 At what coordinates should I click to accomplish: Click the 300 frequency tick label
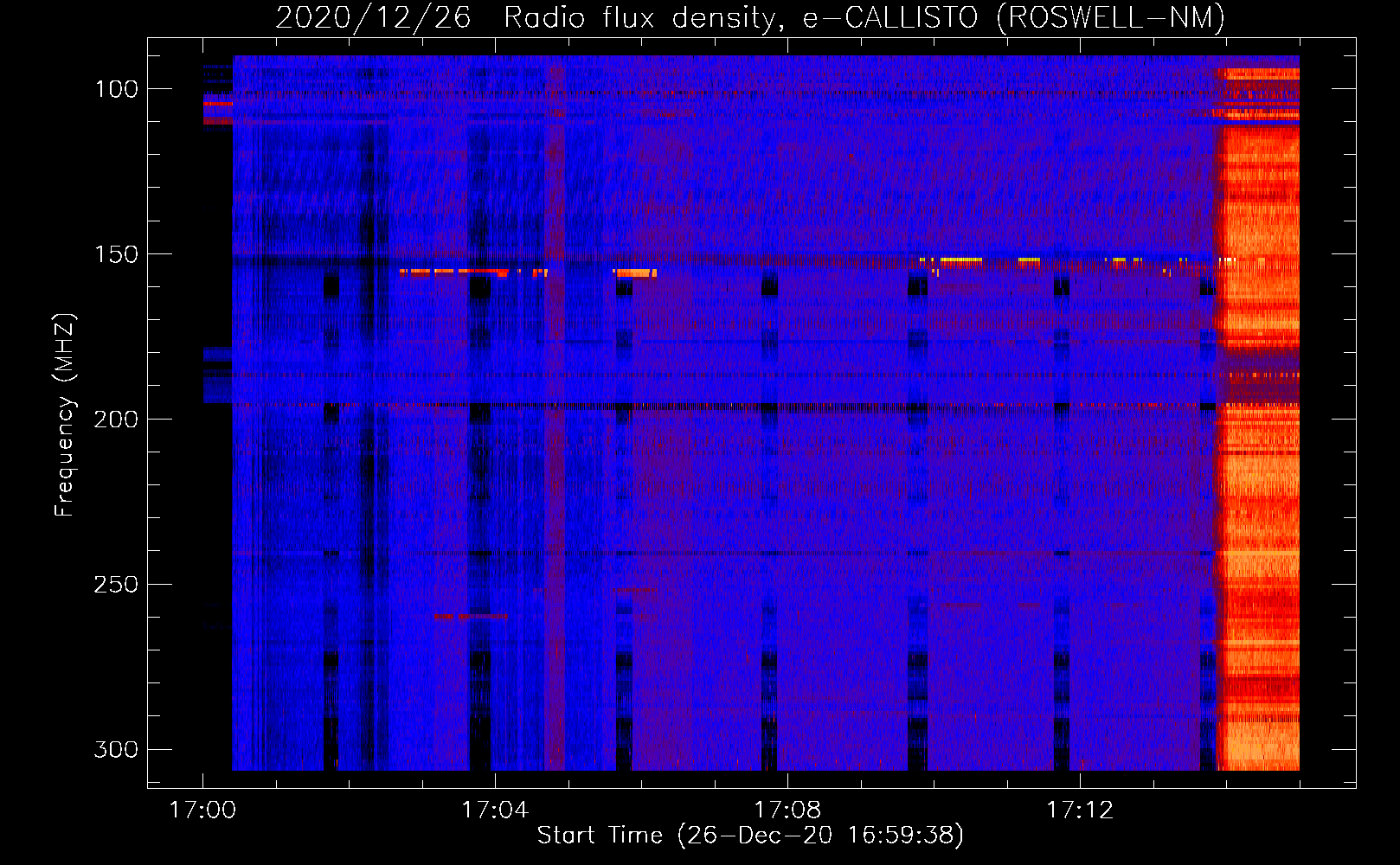(116, 750)
